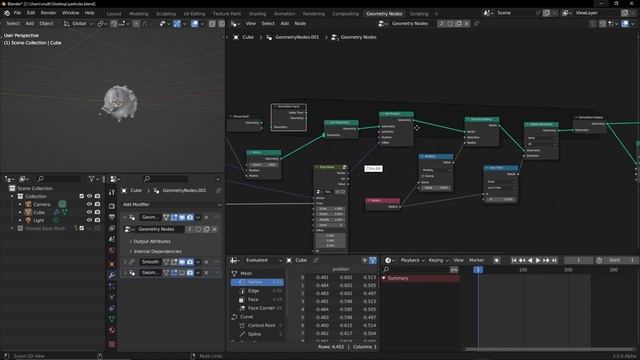The image size is (640, 360).
Task: Open the Evaluated mode dropdown in spreadsheet
Action: pos(263,260)
